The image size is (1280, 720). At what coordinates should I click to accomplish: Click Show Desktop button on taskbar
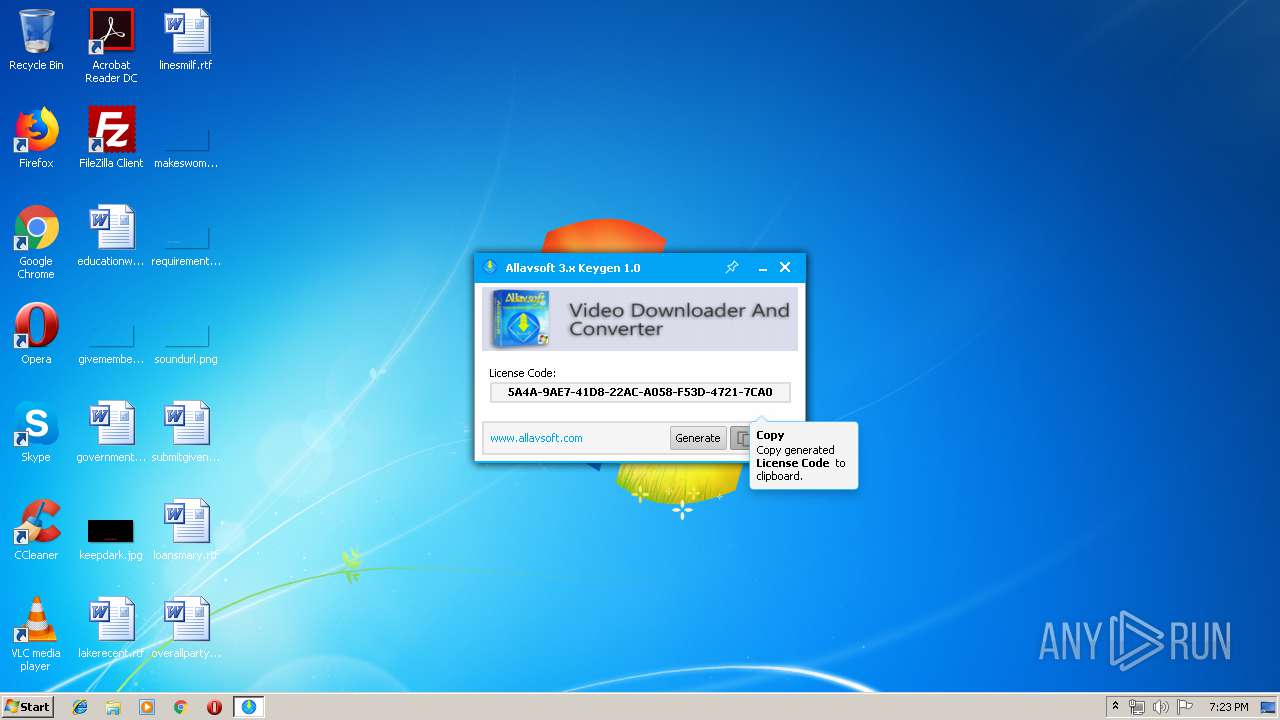[x=1269, y=707]
